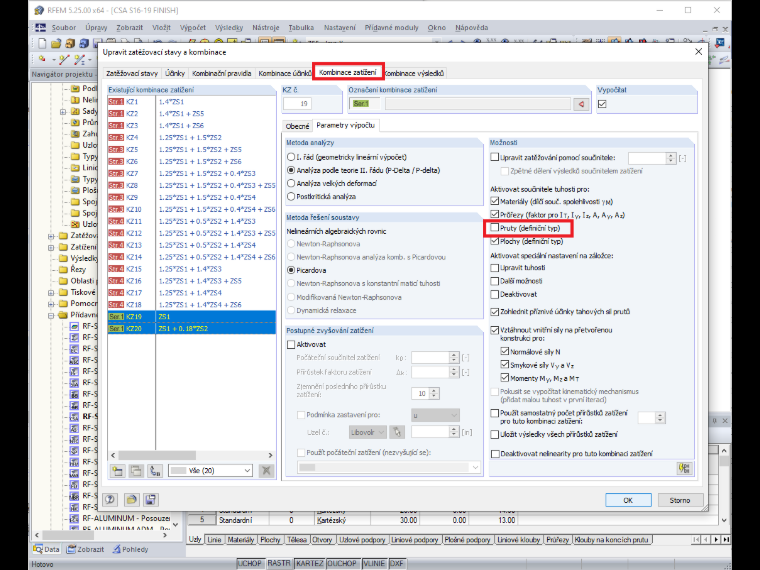Create new load combination icon button

point(118,471)
